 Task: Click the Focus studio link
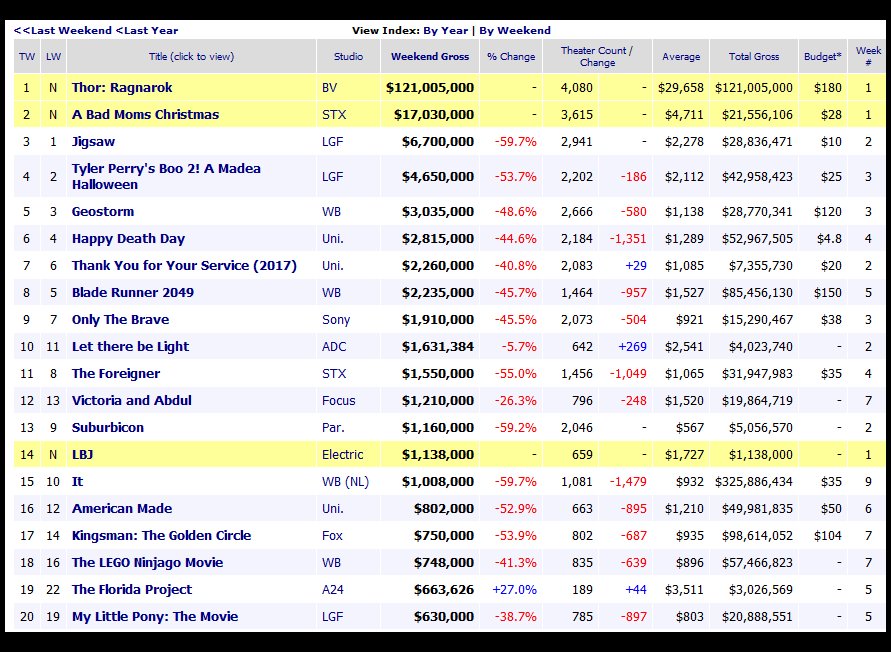[339, 401]
